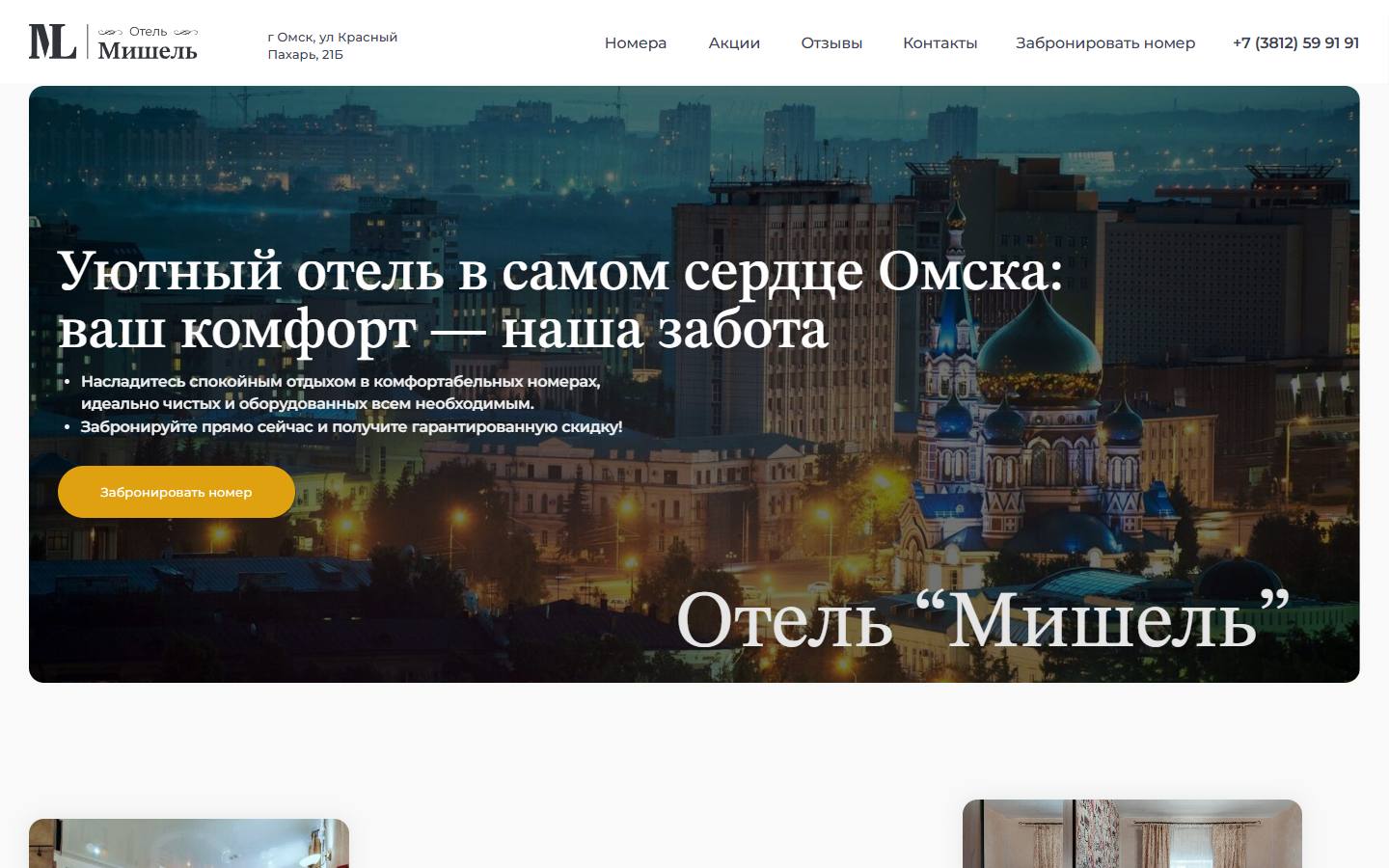Viewport: 1389px width, 868px height.
Task: Open the Контакты menu item
Action: pos(940,42)
